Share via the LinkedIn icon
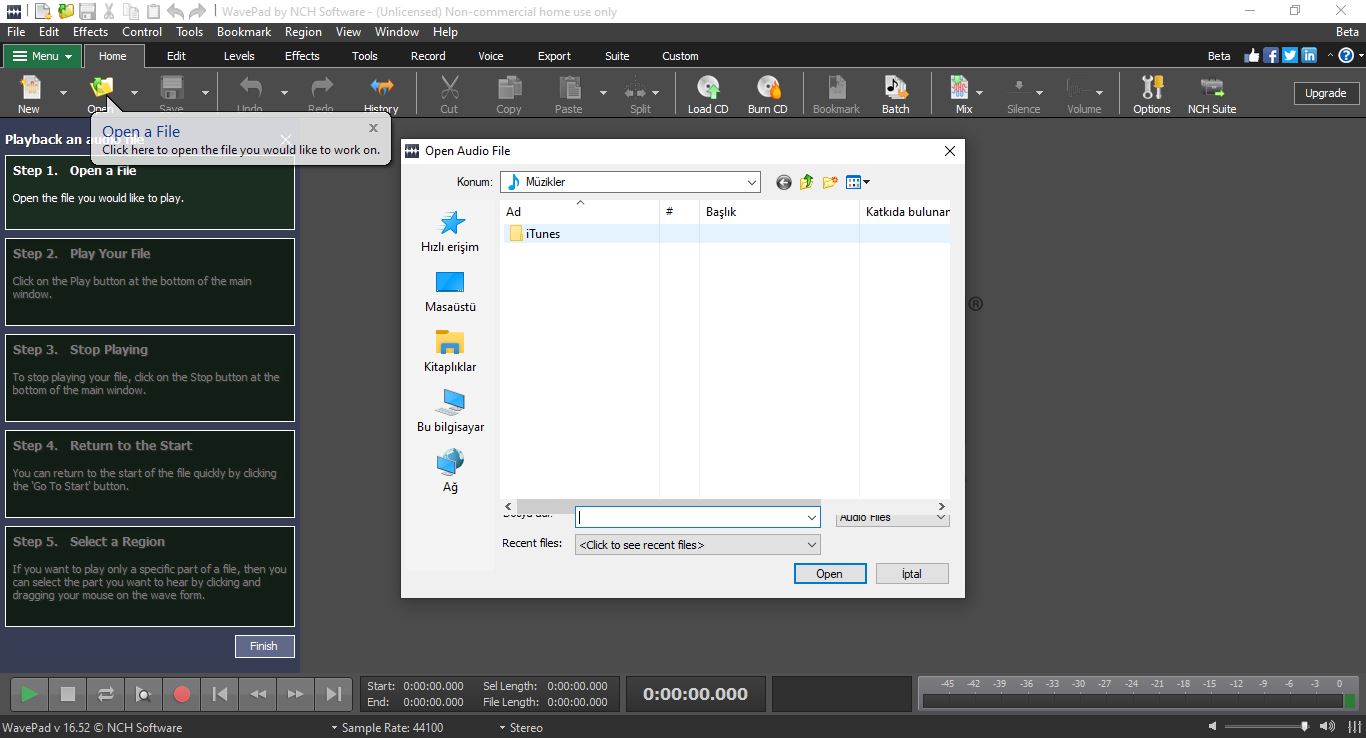This screenshot has width=1366, height=738. click(x=1309, y=56)
